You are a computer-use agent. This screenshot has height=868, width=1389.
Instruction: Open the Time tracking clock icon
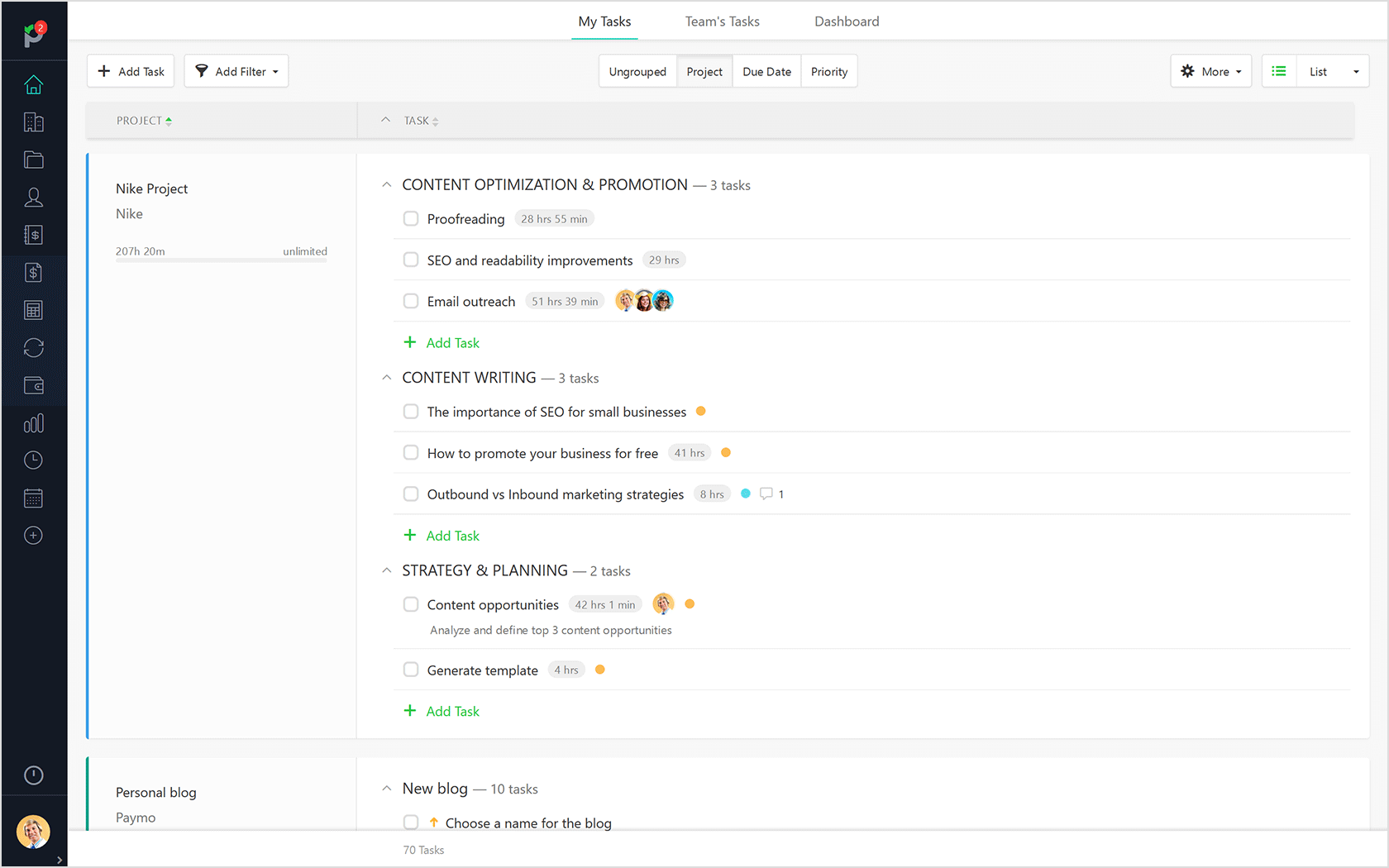(x=33, y=460)
